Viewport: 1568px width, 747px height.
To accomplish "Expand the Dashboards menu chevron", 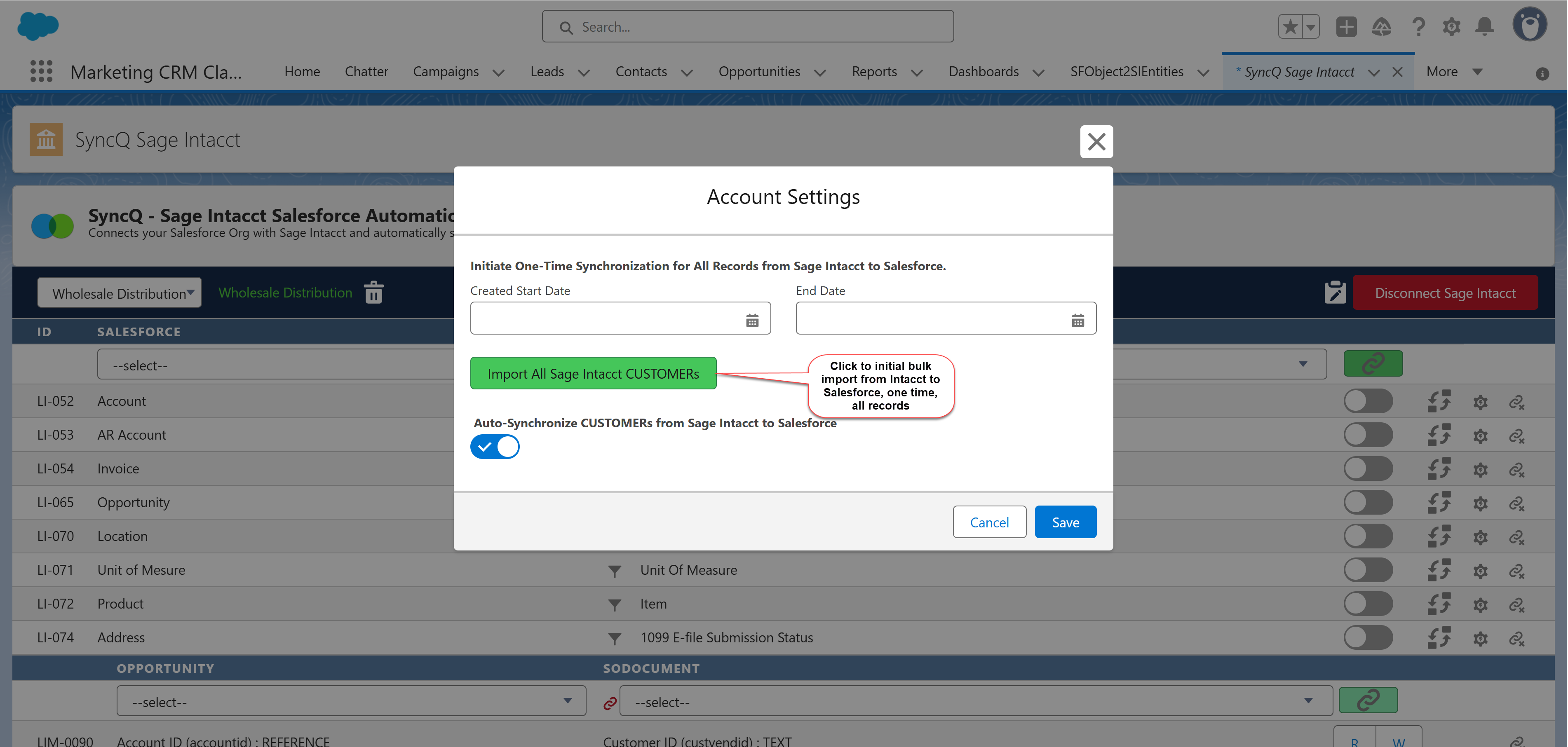I will 1038,73.
